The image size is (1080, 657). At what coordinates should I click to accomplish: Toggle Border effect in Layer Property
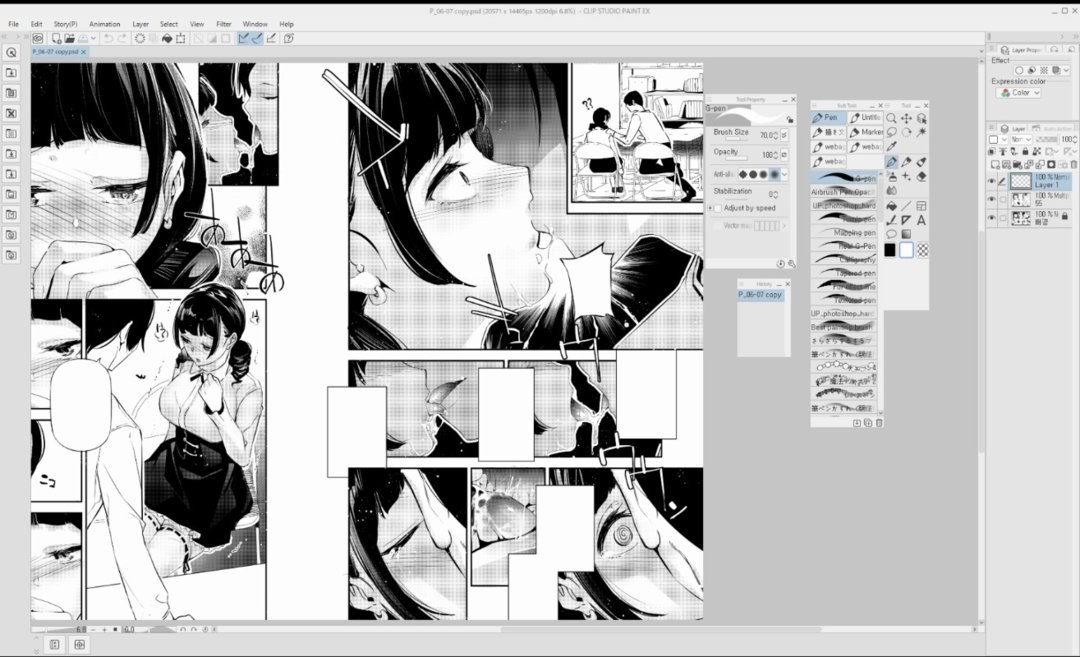1019,70
